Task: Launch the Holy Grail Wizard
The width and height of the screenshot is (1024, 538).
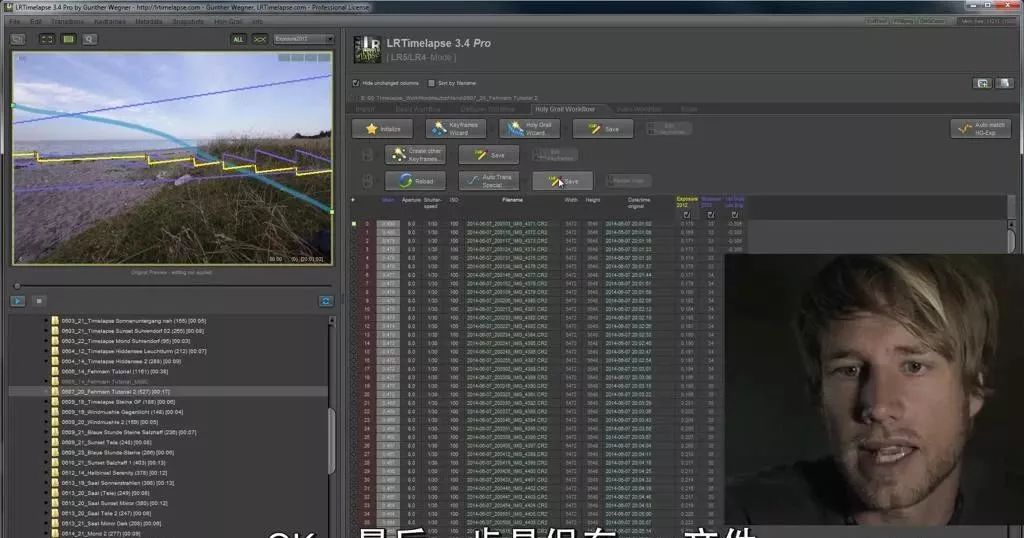Action: pyautogui.click(x=530, y=129)
